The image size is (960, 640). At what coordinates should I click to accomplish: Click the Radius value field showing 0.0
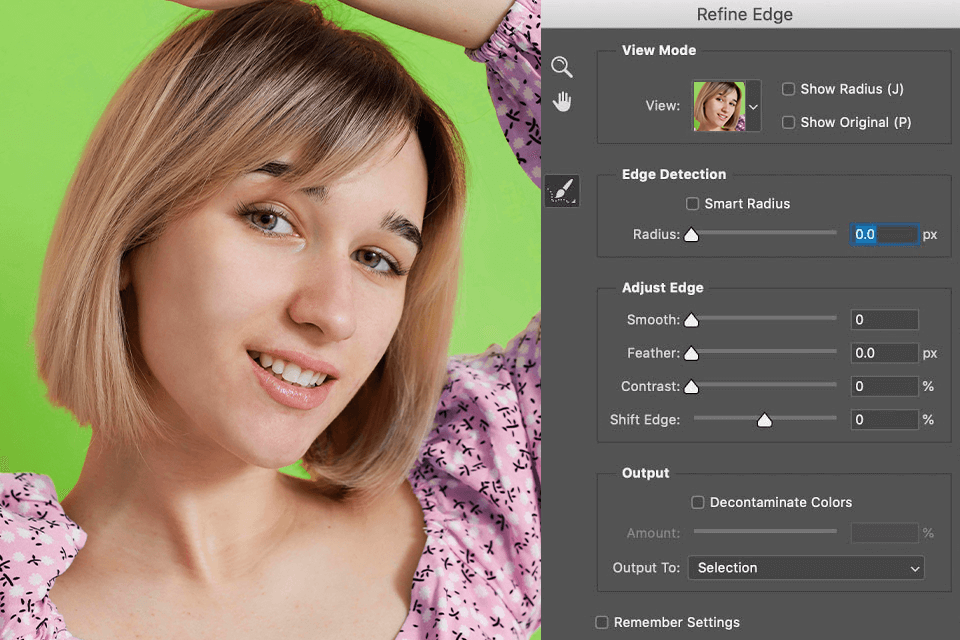885,235
